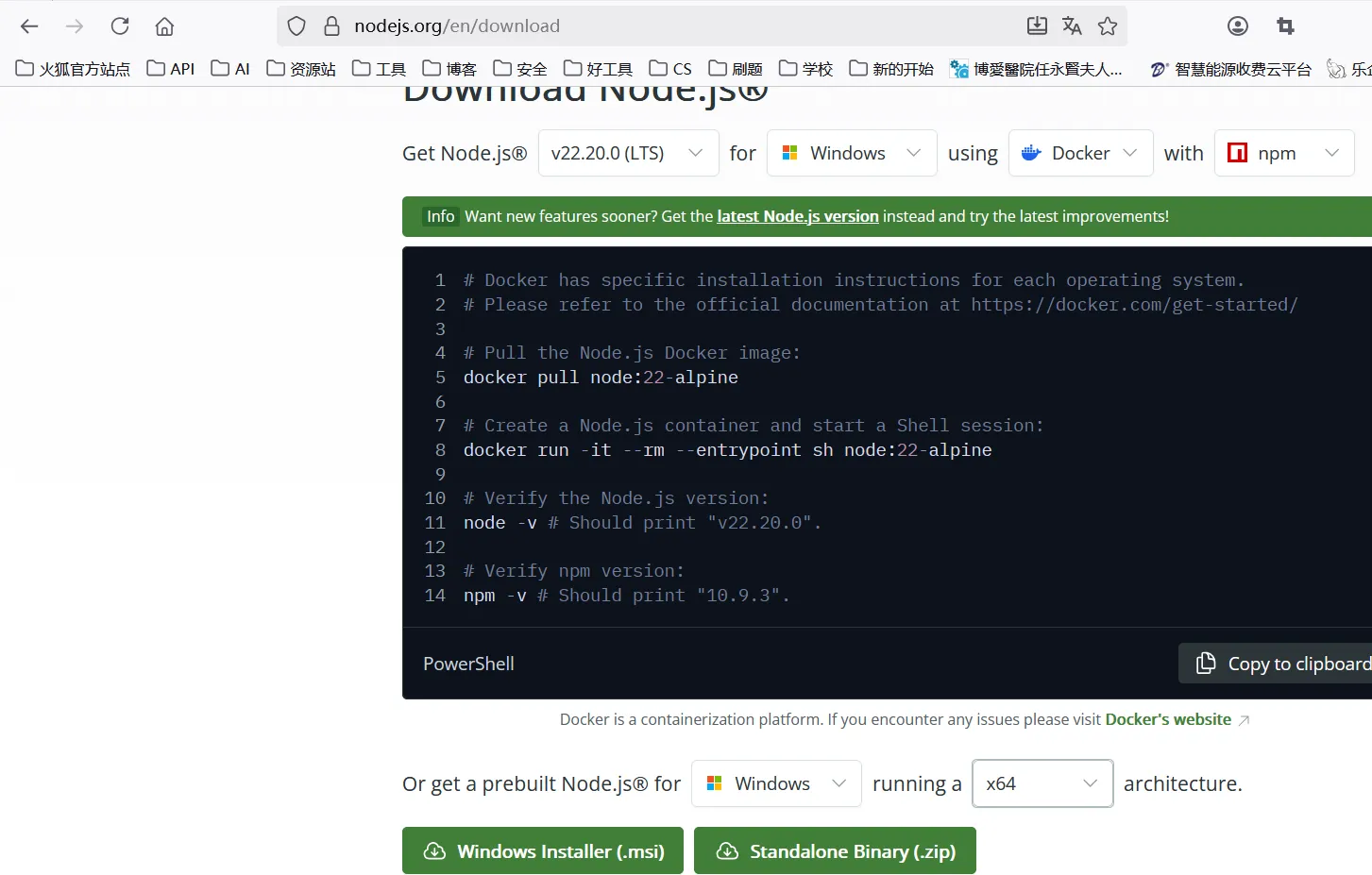Open the Windows platform dropdown after 'for'
Image resolution: width=1372 pixels, height=875 pixels.
(852, 153)
